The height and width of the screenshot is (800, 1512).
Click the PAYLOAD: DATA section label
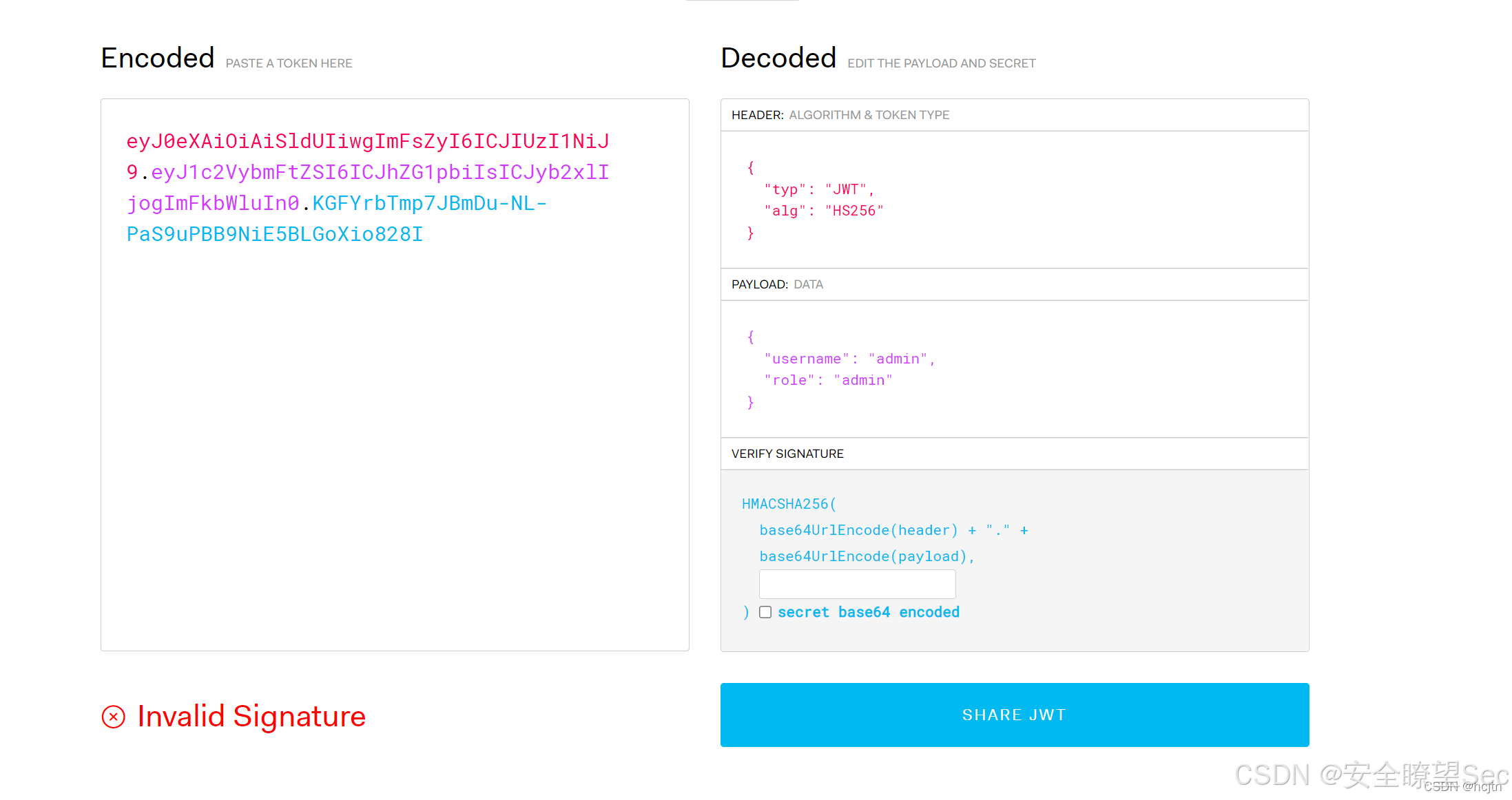(777, 284)
